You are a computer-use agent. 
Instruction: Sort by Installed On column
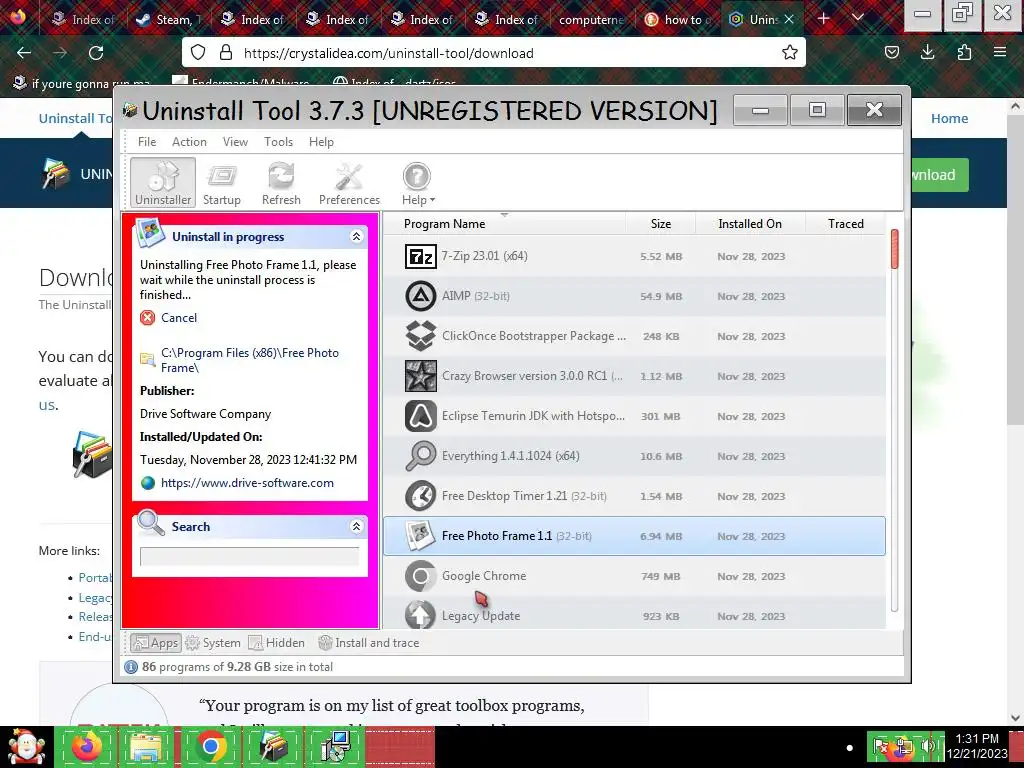pos(750,224)
